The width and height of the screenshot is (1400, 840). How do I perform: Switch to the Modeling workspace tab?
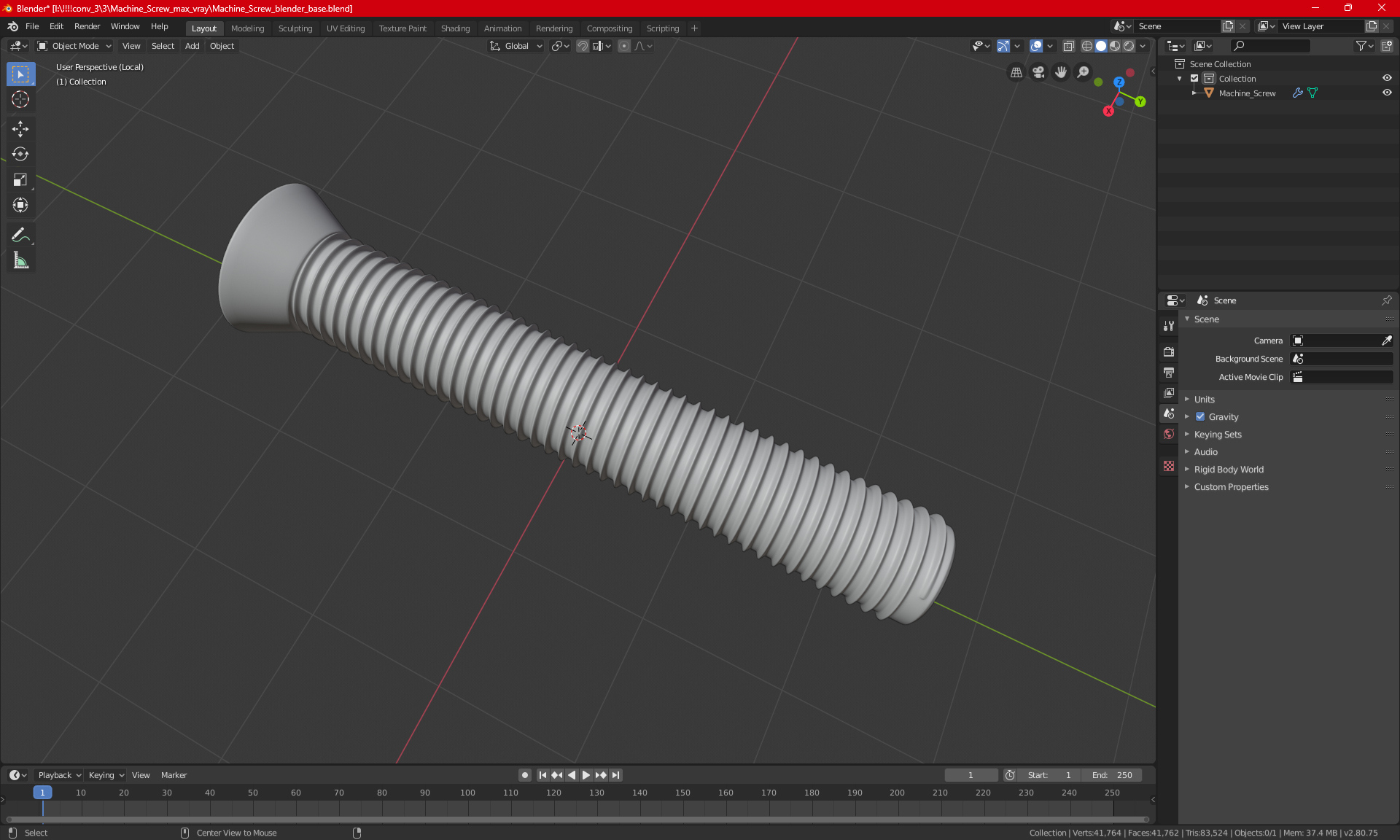click(x=248, y=28)
